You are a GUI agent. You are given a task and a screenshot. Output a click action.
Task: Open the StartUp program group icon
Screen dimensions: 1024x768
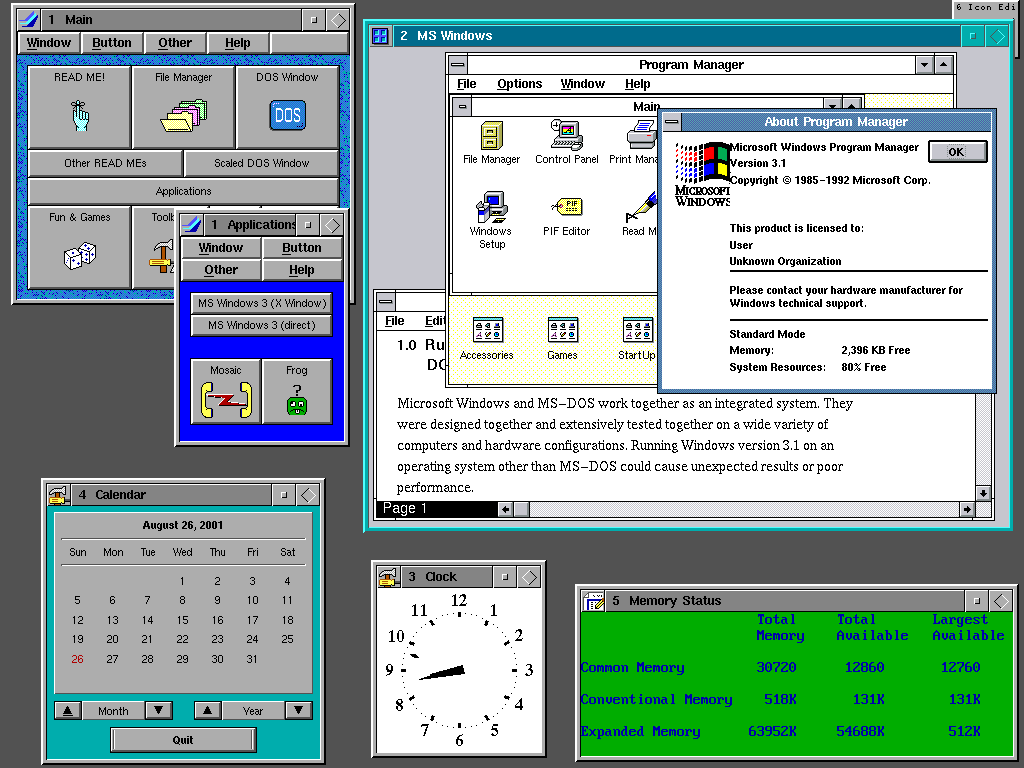coord(638,330)
